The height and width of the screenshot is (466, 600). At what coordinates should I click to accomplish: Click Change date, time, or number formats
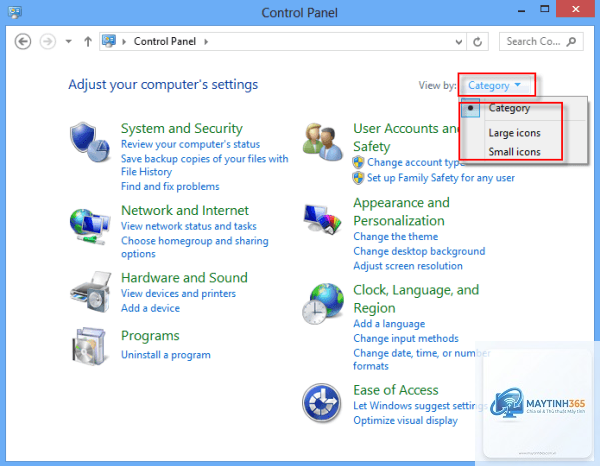coord(421,359)
